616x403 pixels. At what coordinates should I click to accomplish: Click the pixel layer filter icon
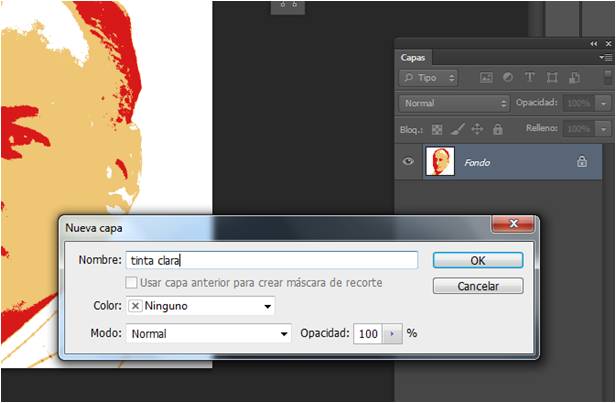(x=487, y=77)
